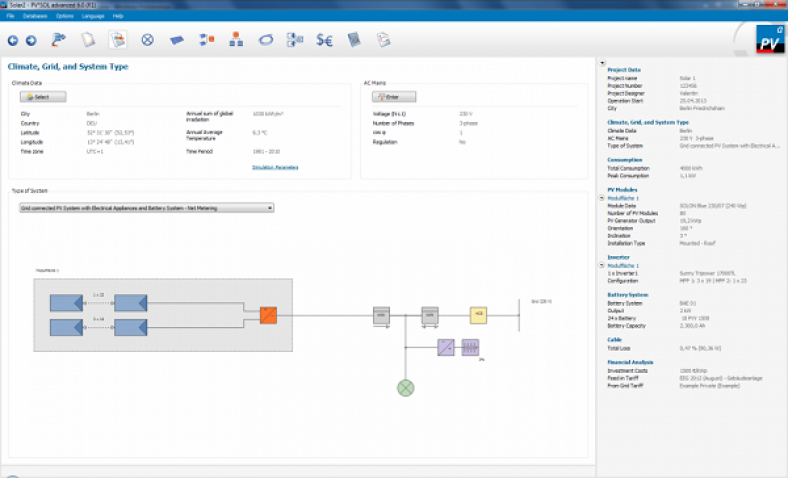Go forward with the right arrow icon
This screenshot has width=788, height=478.
pyautogui.click(x=31, y=41)
